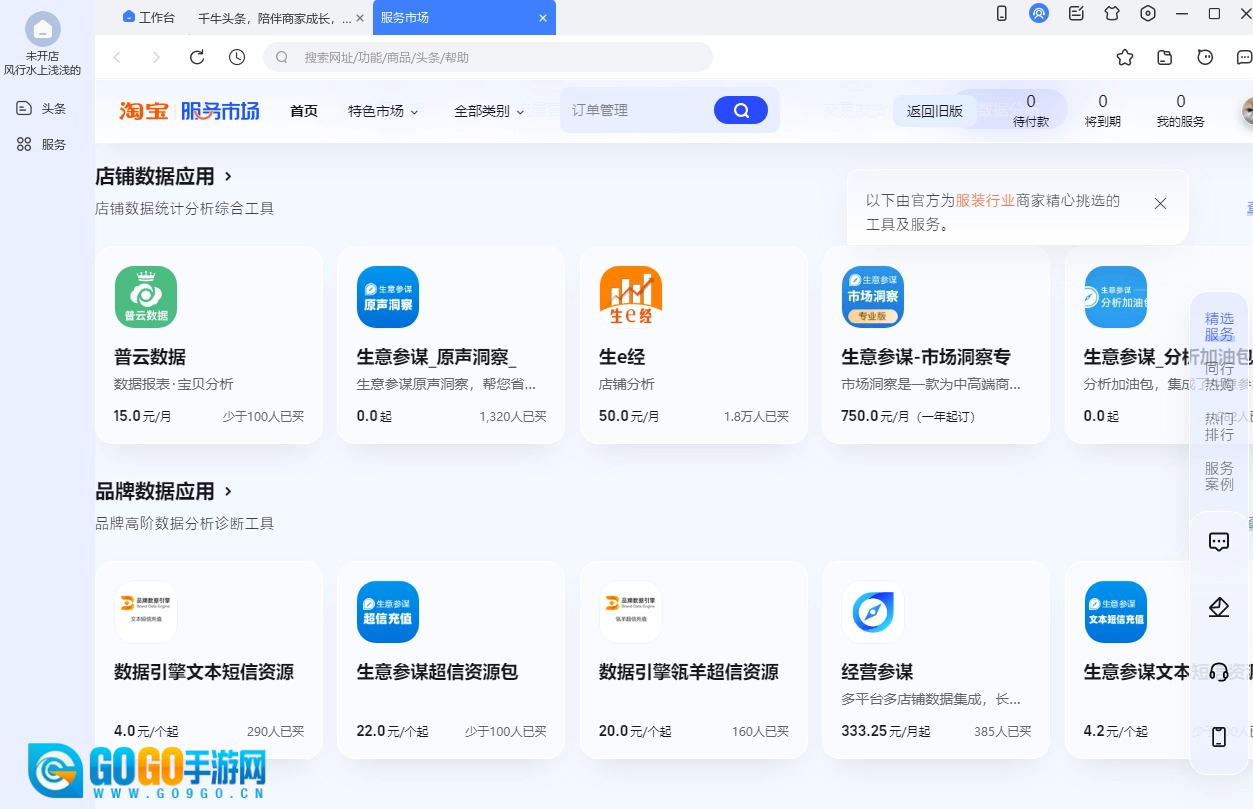Click the chat message icon in right sidebar
Image resolution: width=1253 pixels, height=809 pixels.
(1218, 542)
